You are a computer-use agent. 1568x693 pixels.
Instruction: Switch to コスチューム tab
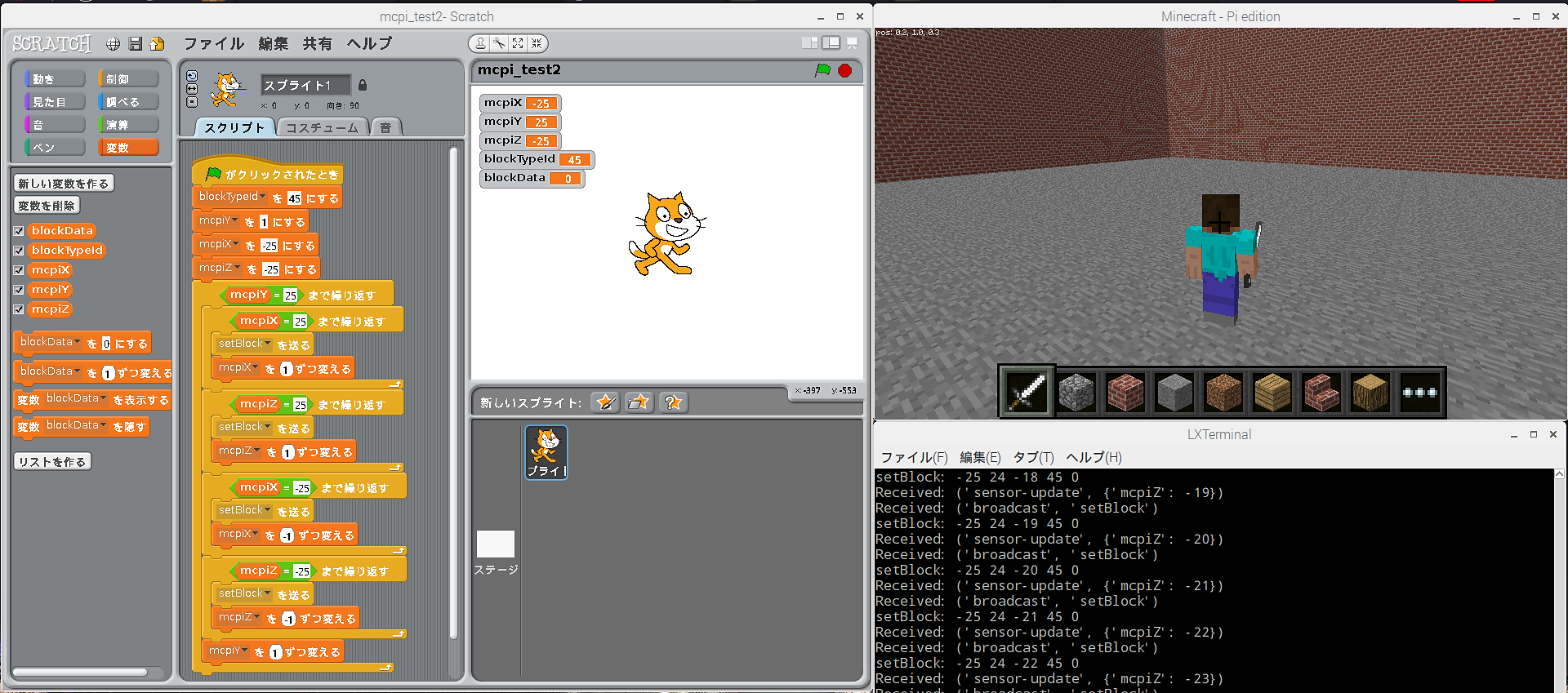point(322,127)
